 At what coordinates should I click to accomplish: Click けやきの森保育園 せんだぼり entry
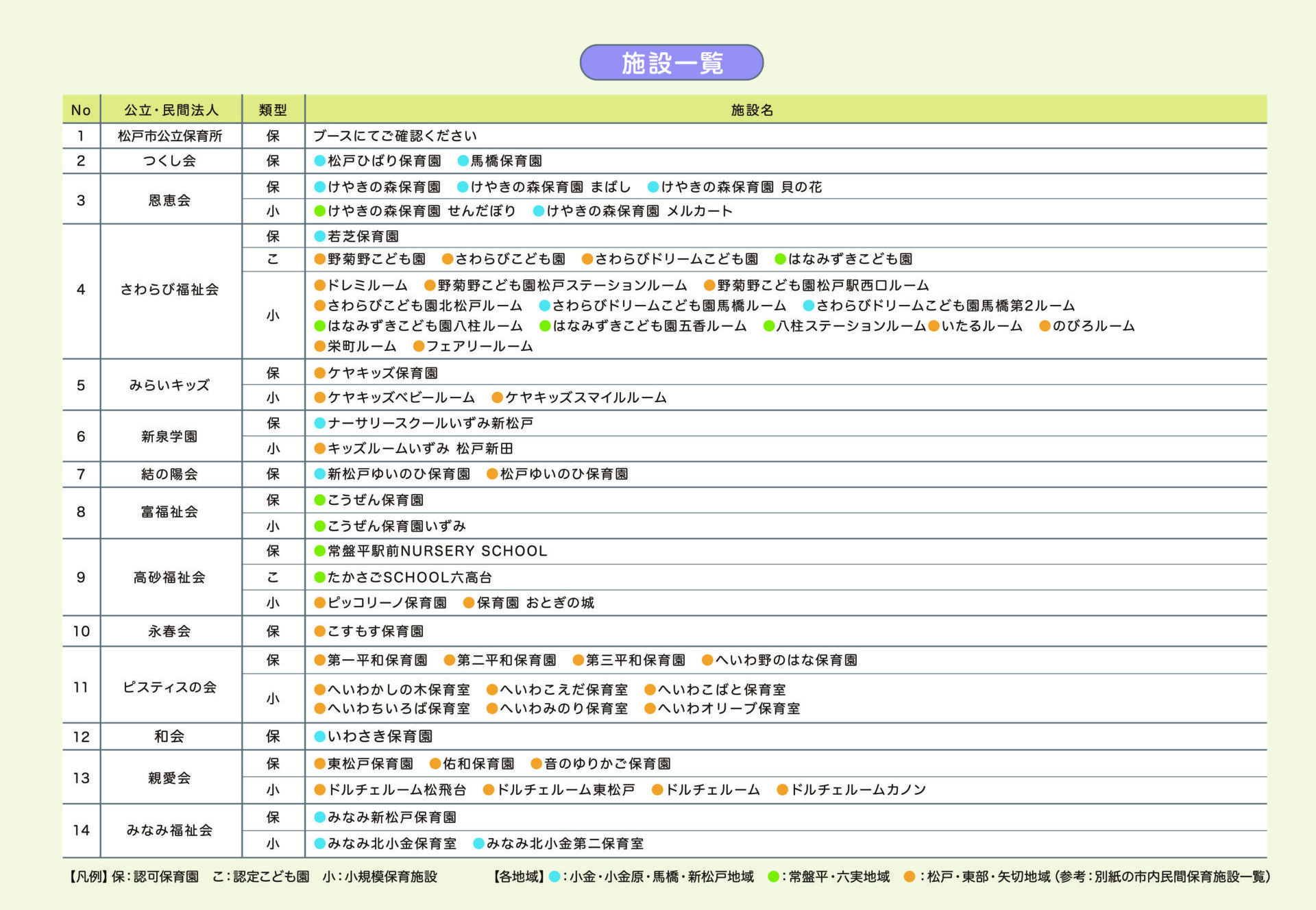coord(422,210)
